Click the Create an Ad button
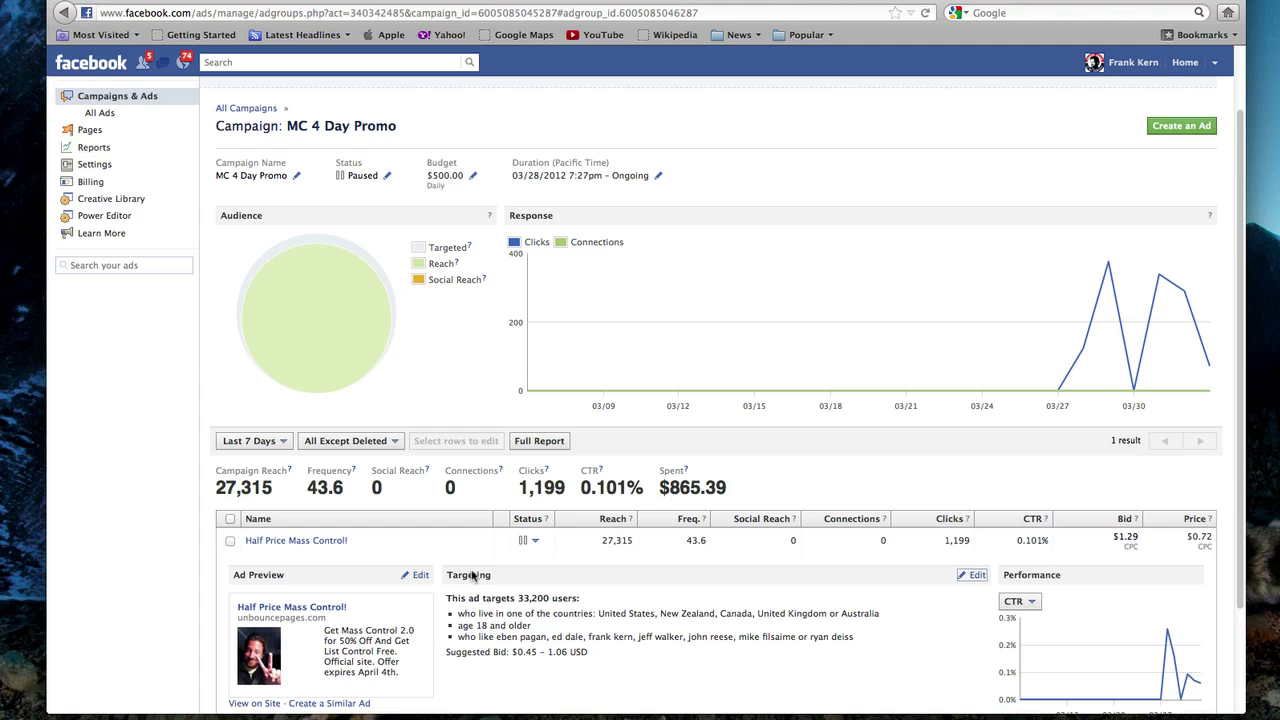The height and width of the screenshot is (720, 1280). [x=1181, y=126]
